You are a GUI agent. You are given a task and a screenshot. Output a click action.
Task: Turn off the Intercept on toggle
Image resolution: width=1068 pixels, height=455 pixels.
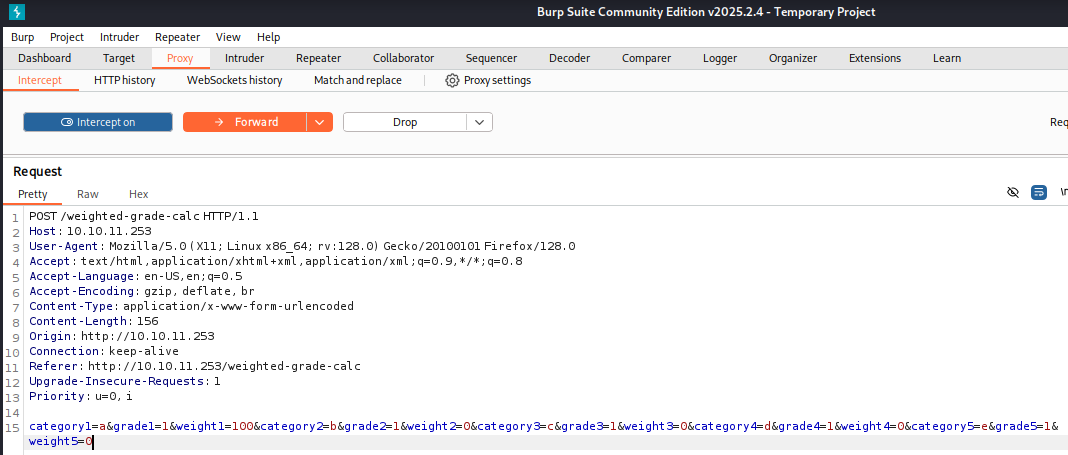(97, 122)
